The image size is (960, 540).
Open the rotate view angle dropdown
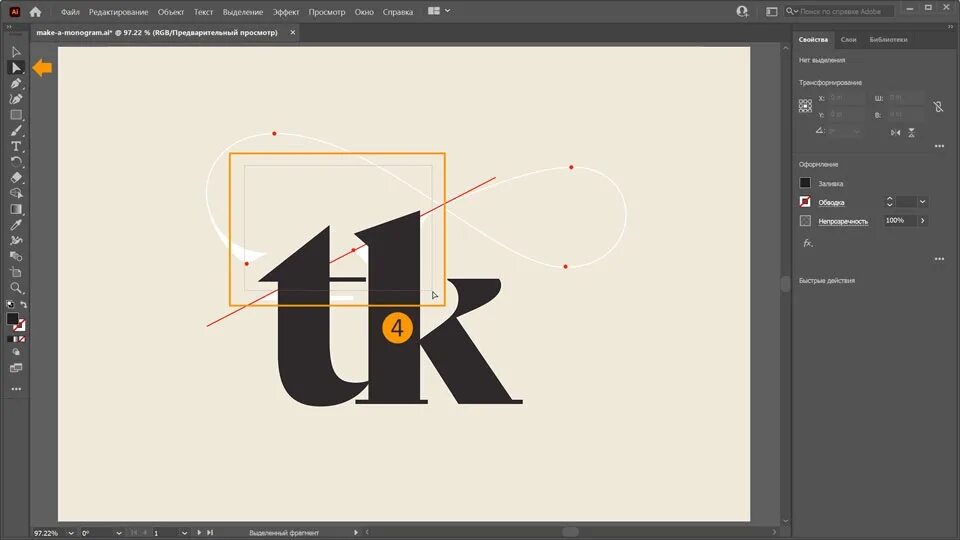tap(119, 533)
